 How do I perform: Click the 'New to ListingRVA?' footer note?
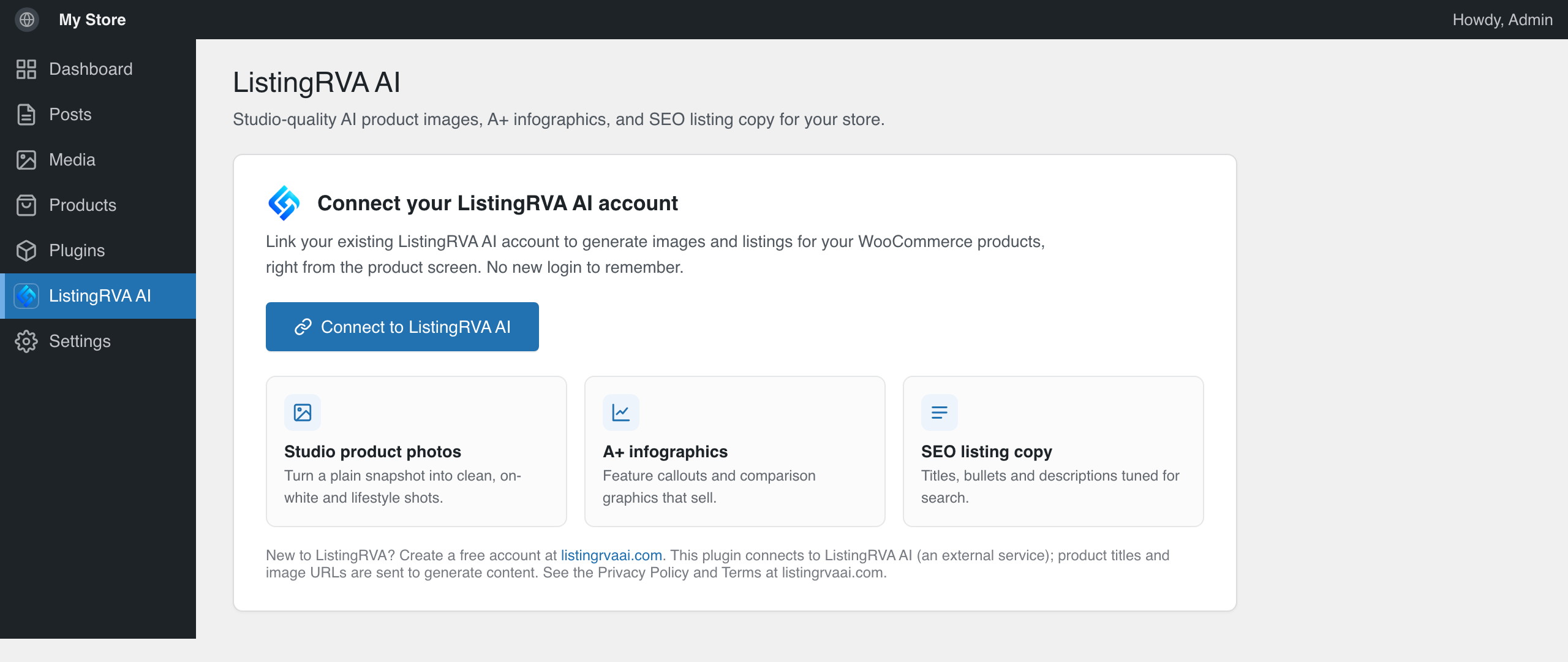click(717, 564)
